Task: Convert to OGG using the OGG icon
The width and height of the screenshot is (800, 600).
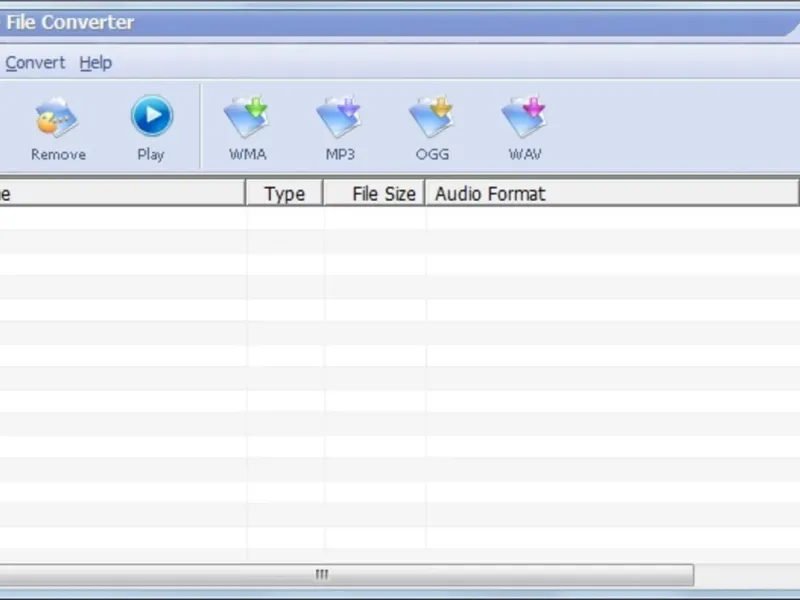Action: (x=432, y=116)
